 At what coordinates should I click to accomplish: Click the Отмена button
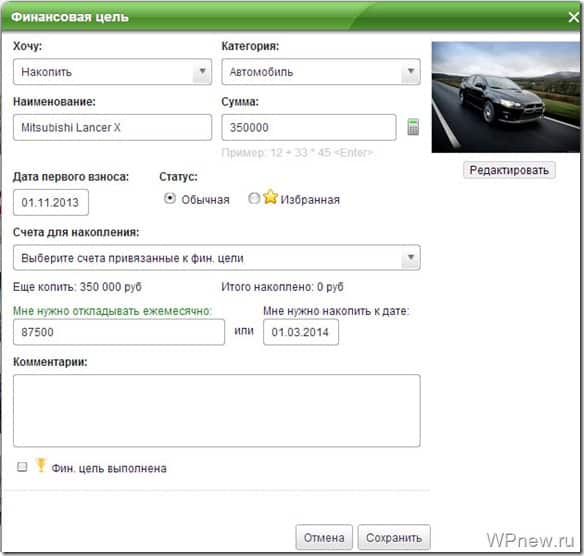point(324,537)
